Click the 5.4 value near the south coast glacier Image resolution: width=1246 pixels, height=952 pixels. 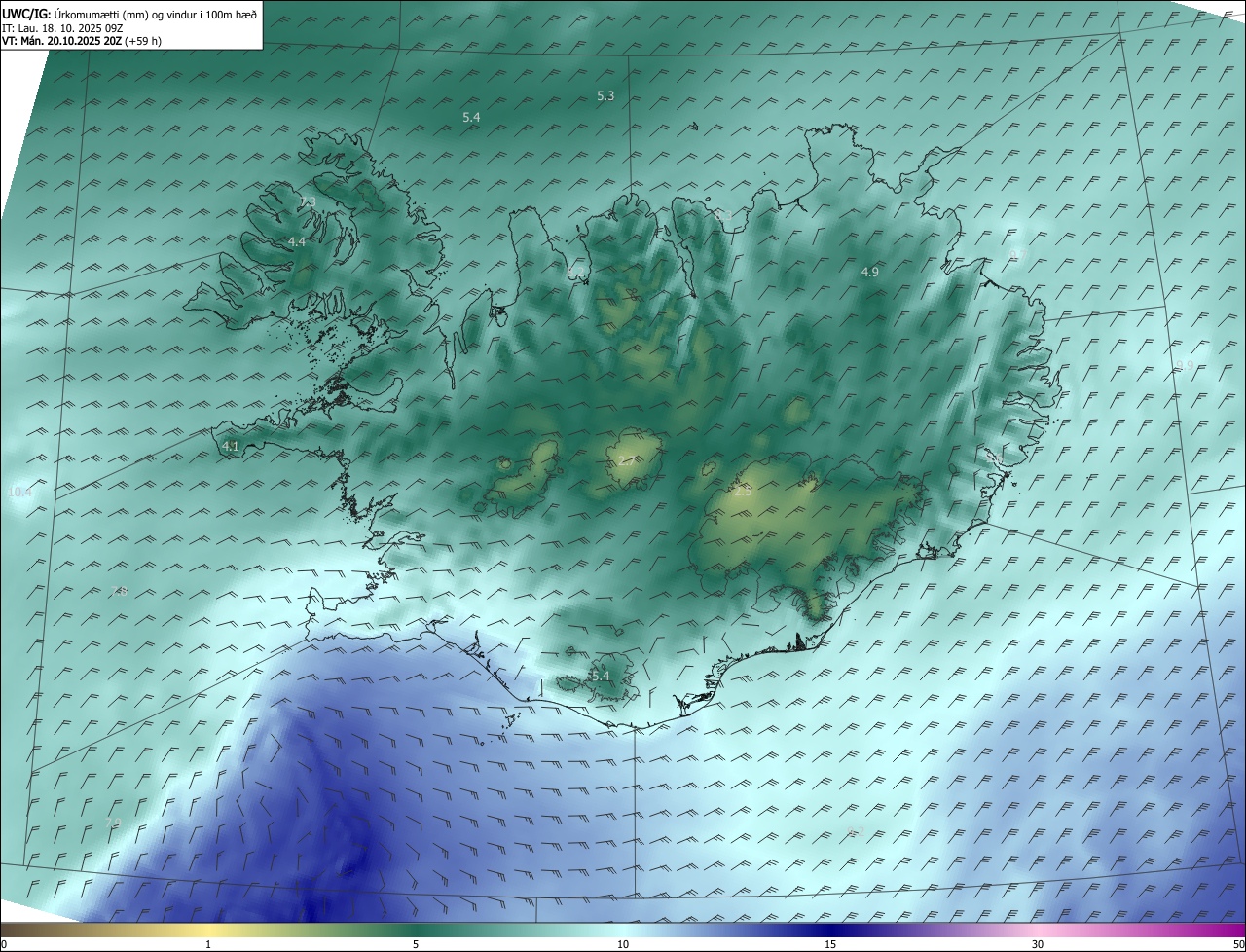[x=600, y=676]
